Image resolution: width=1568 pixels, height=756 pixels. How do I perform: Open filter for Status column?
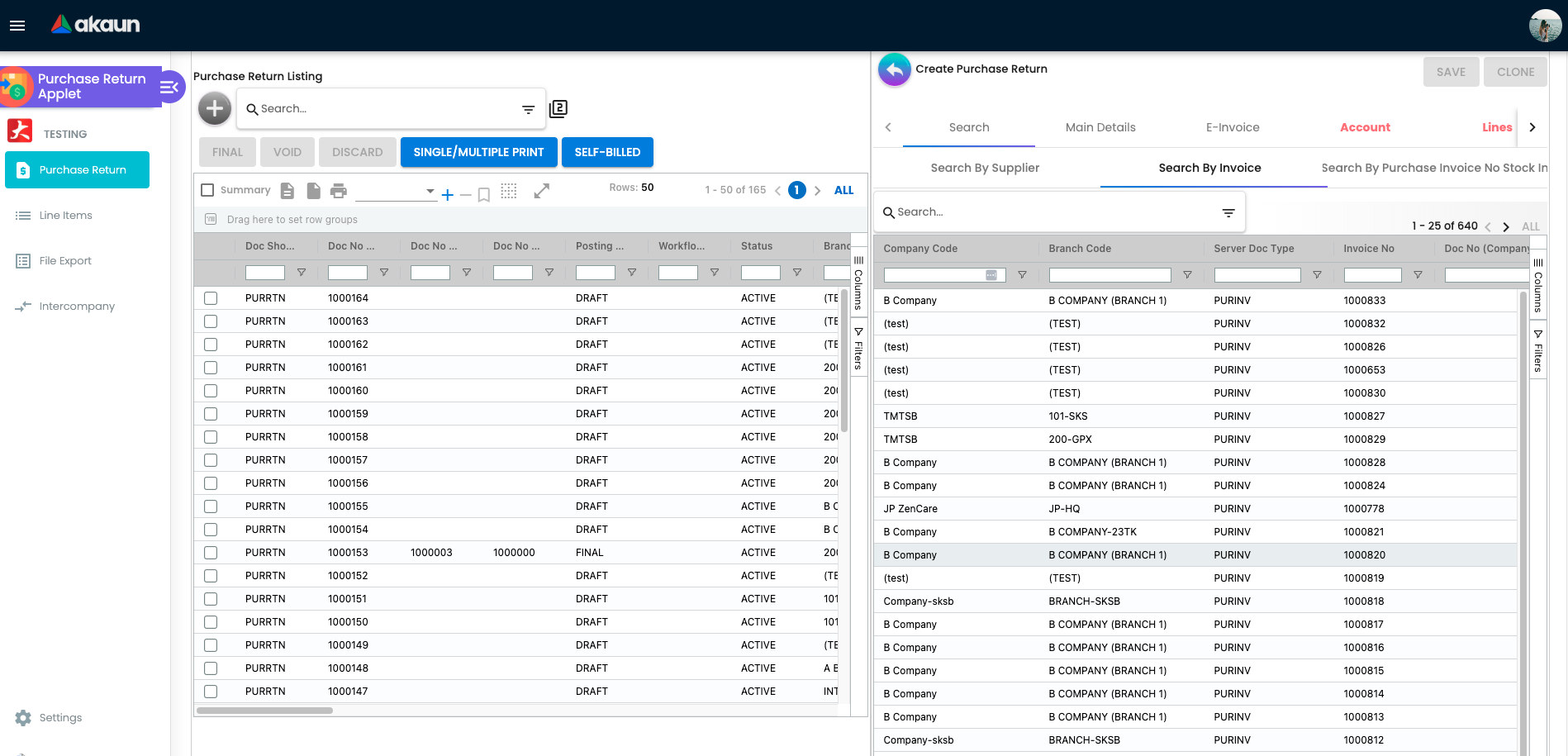click(x=797, y=273)
